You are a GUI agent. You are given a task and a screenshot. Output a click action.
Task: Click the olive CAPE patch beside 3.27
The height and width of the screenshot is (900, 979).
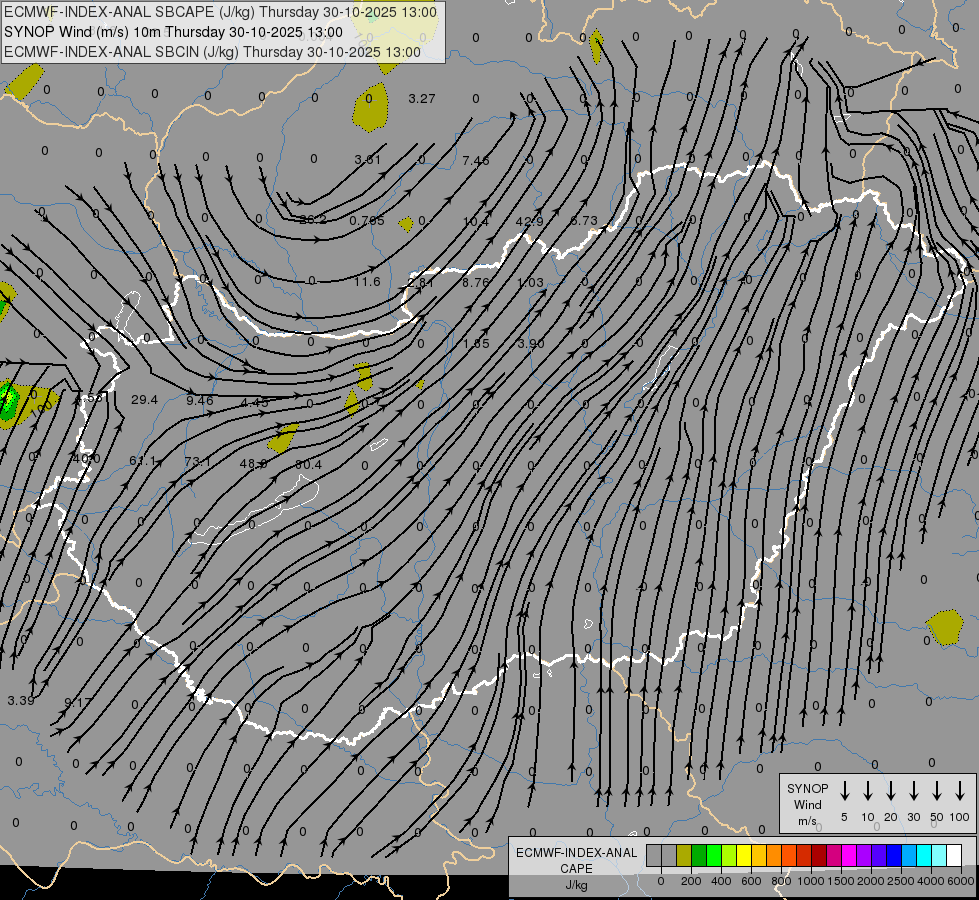[371, 107]
